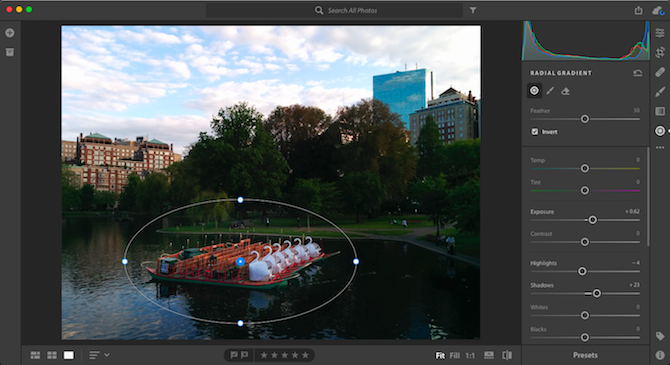This screenshot has width=670, height=365.
Task: Switch to Square Grid view
Action: tap(52, 355)
